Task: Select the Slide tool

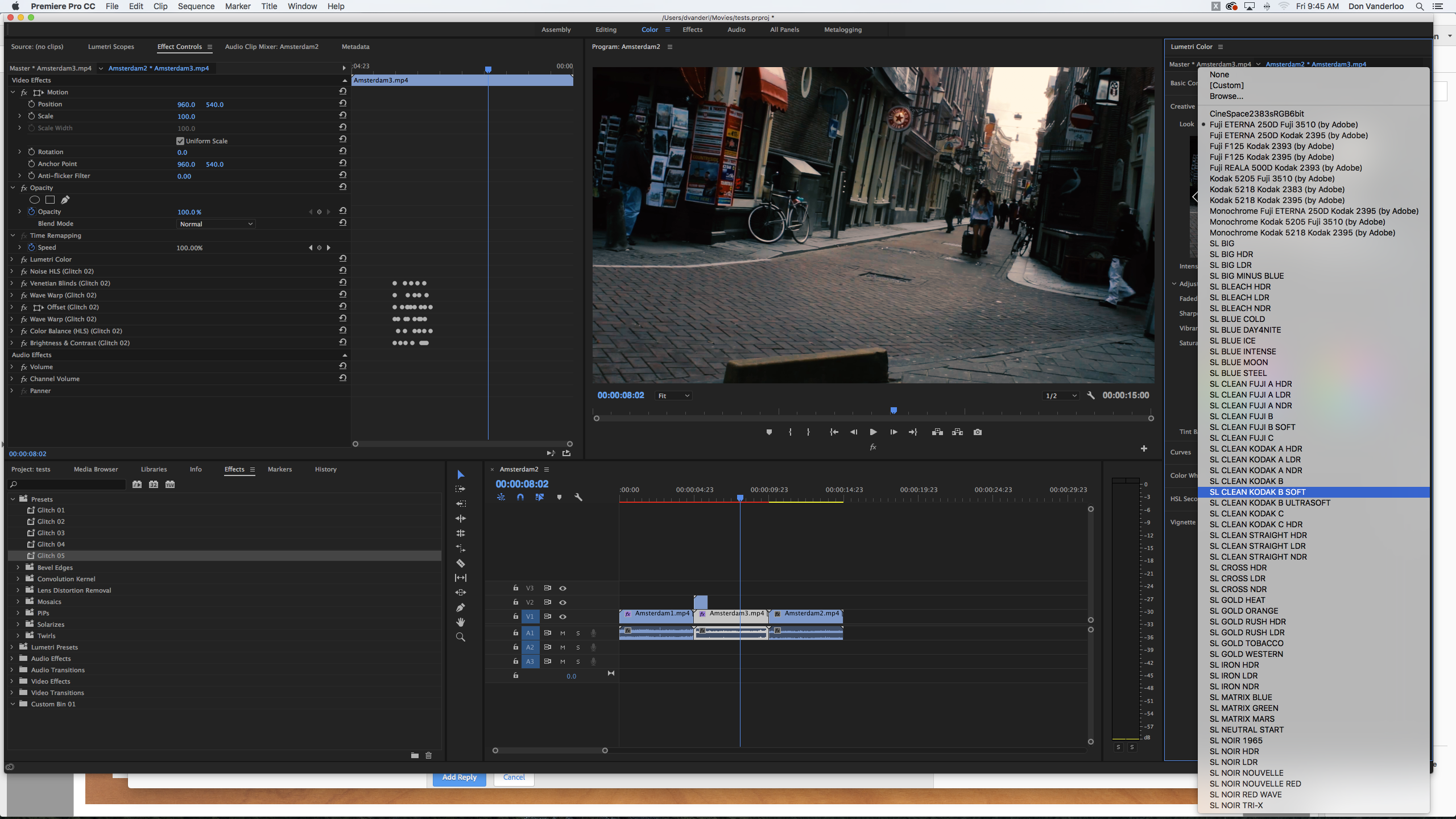Action: (461, 593)
